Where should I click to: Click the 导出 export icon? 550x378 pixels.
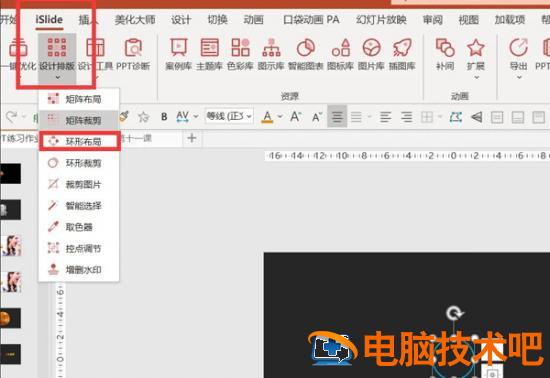pos(518,48)
